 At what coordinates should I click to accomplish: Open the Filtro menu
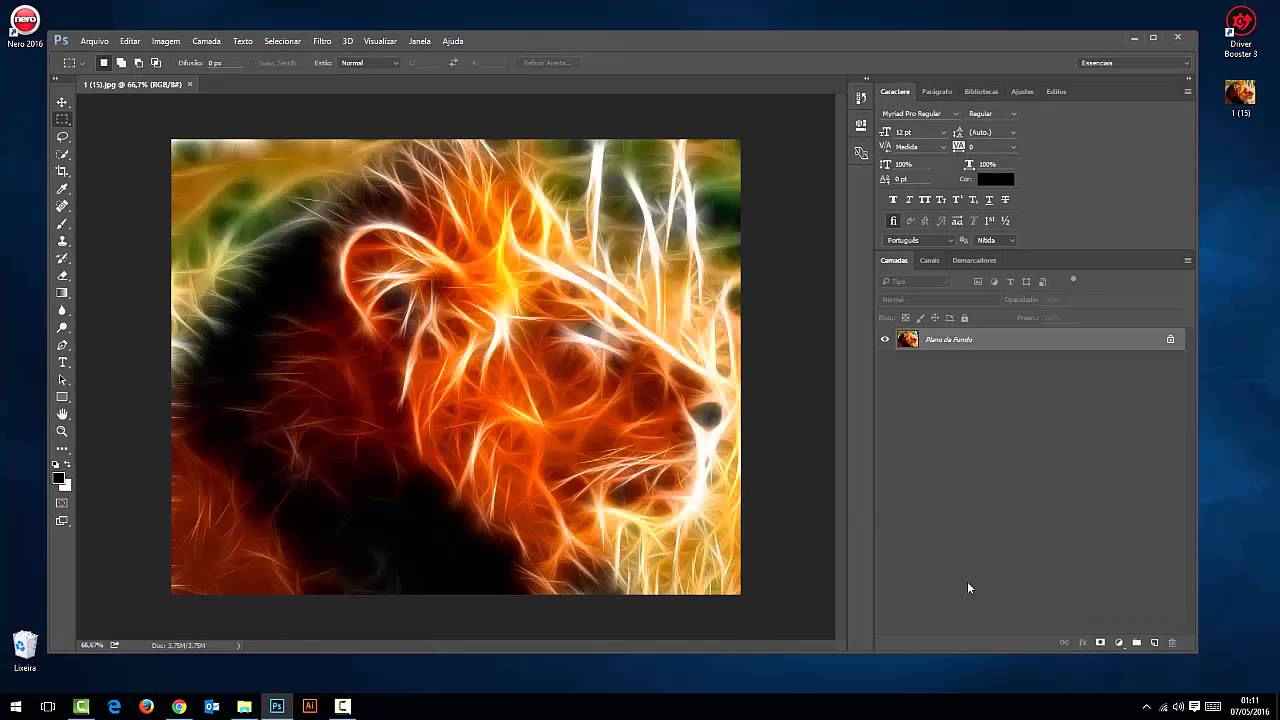tap(322, 41)
